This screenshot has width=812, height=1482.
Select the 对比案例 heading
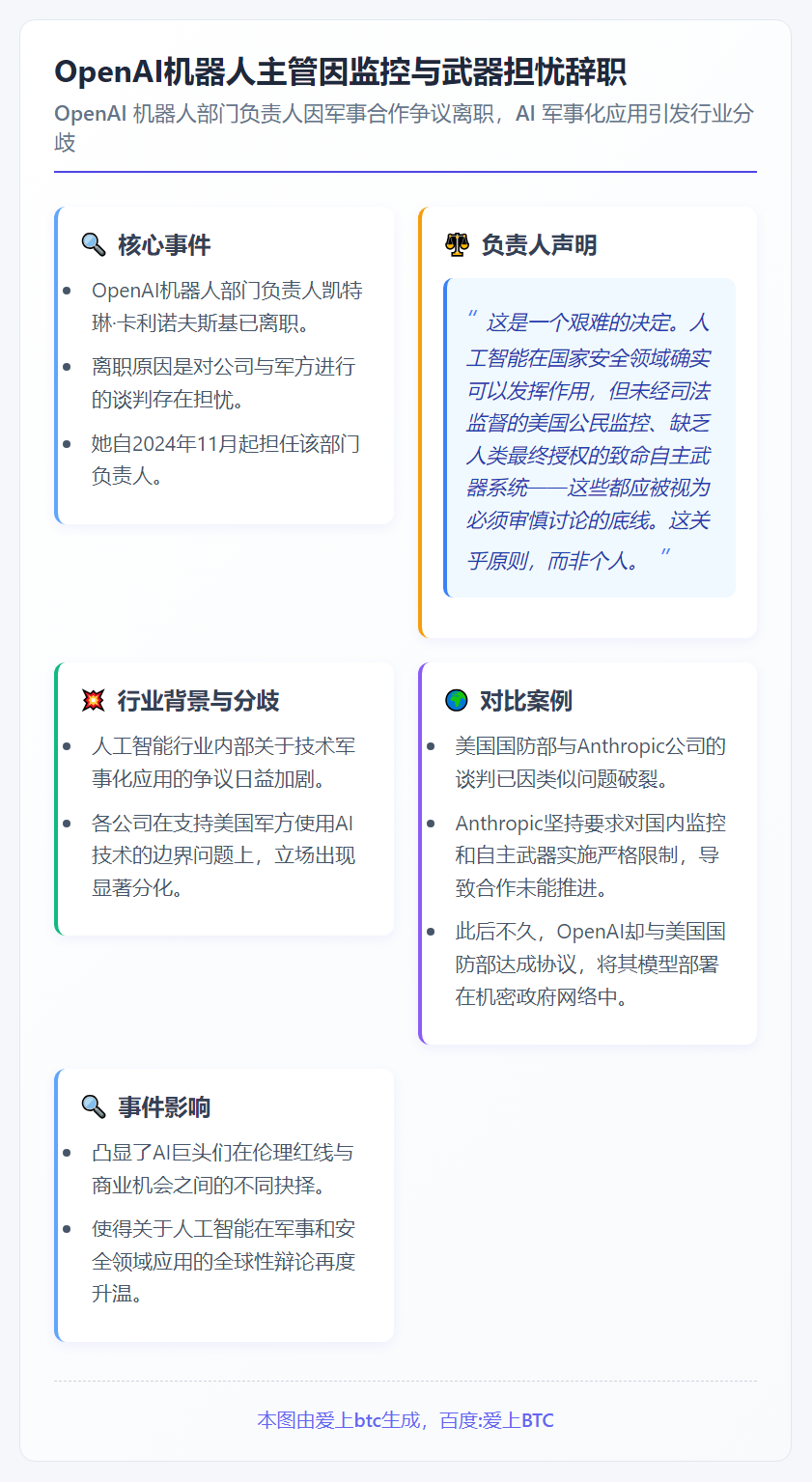click(526, 700)
